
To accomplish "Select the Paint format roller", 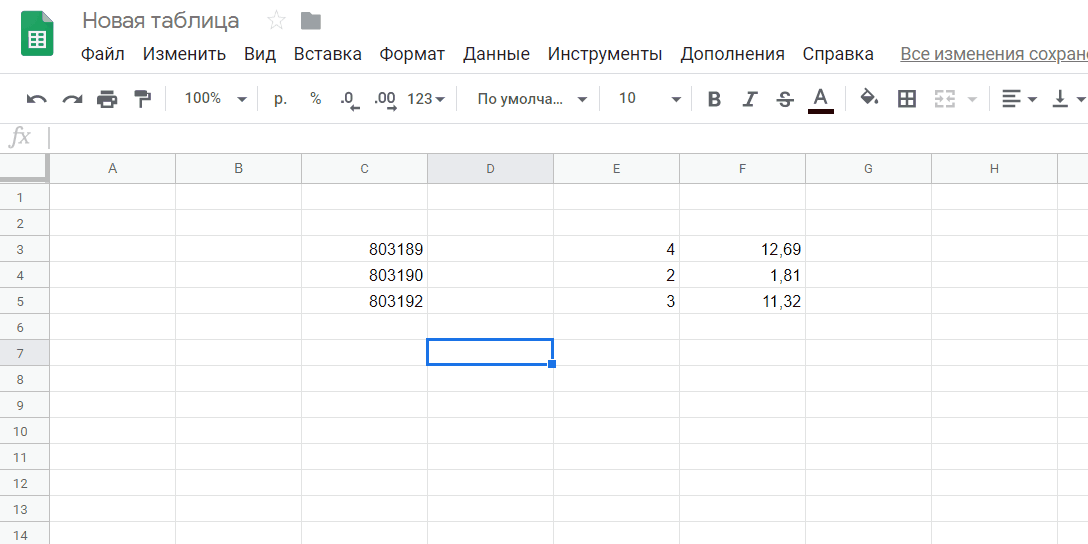I will 142,99.
